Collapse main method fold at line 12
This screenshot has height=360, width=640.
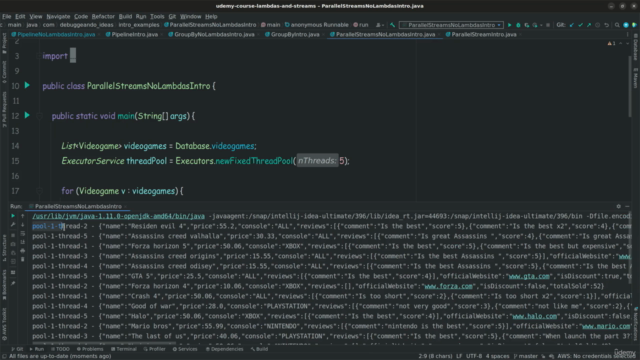[39, 116]
